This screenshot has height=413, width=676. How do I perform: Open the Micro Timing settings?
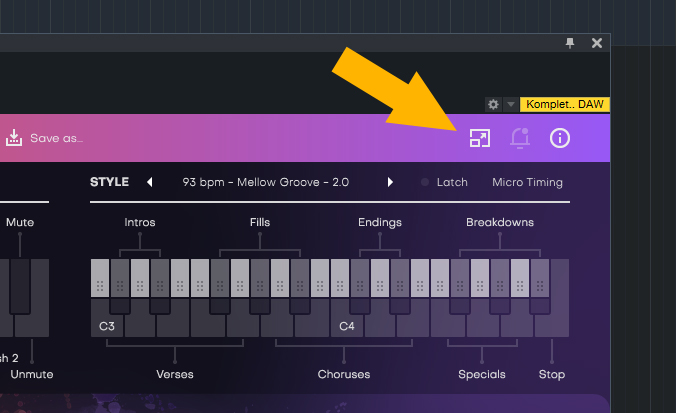(x=527, y=182)
